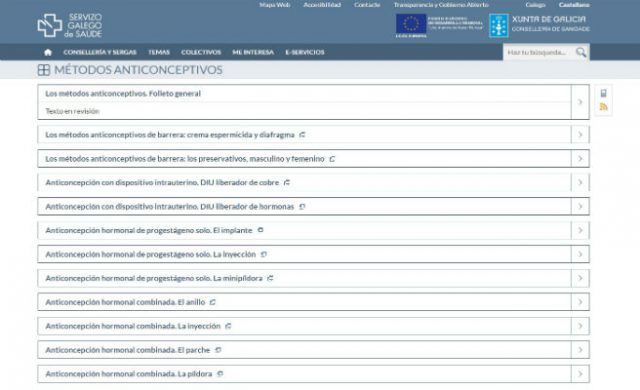The width and height of the screenshot is (640, 390).
Task: Click the grid icon beside Métodos Anticonceptivos
Action: point(44,70)
